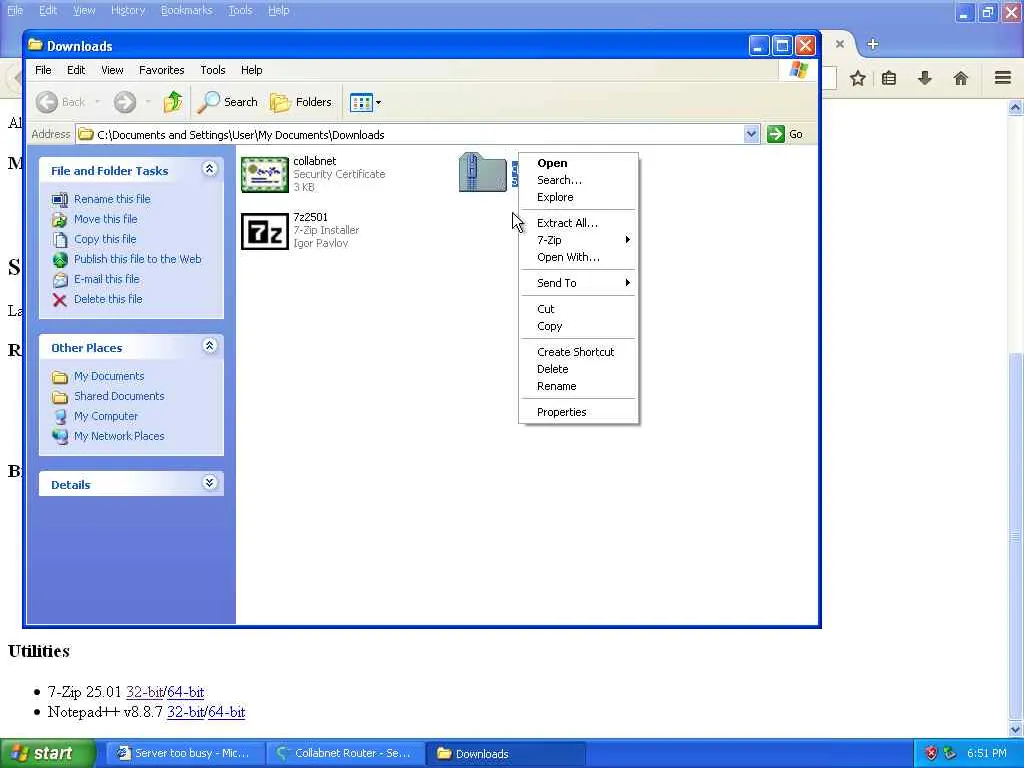Click Publish this file to the Web
The width and height of the screenshot is (1024, 768).
click(x=138, y=259)
